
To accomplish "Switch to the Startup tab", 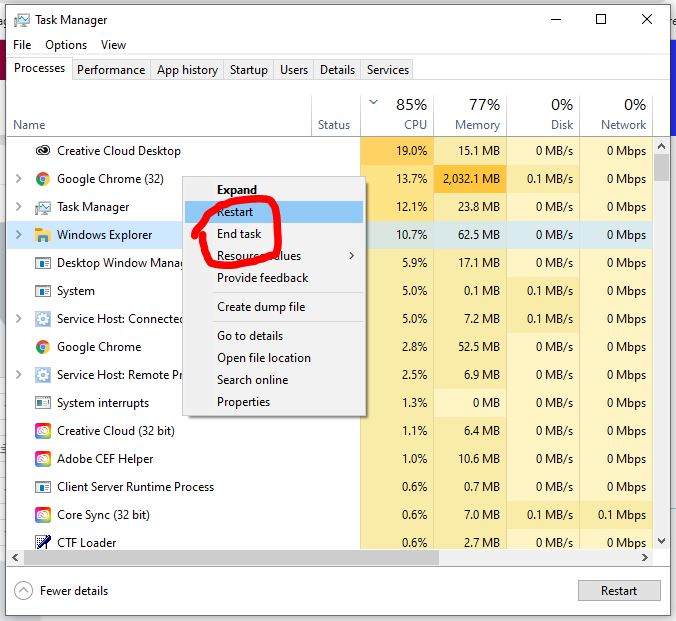I will point(249,70).
